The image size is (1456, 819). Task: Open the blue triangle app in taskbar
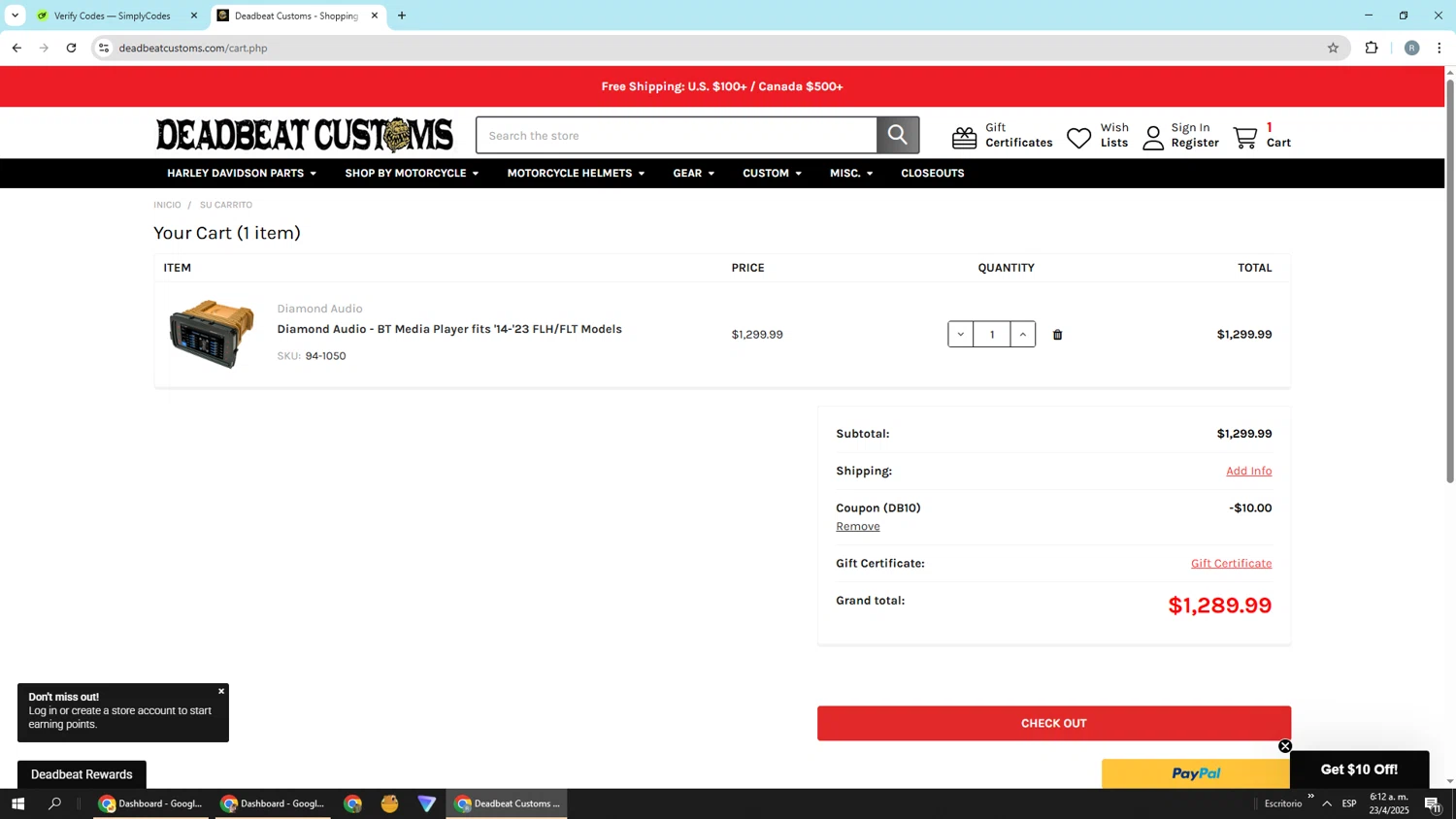[x=426, y=803]
